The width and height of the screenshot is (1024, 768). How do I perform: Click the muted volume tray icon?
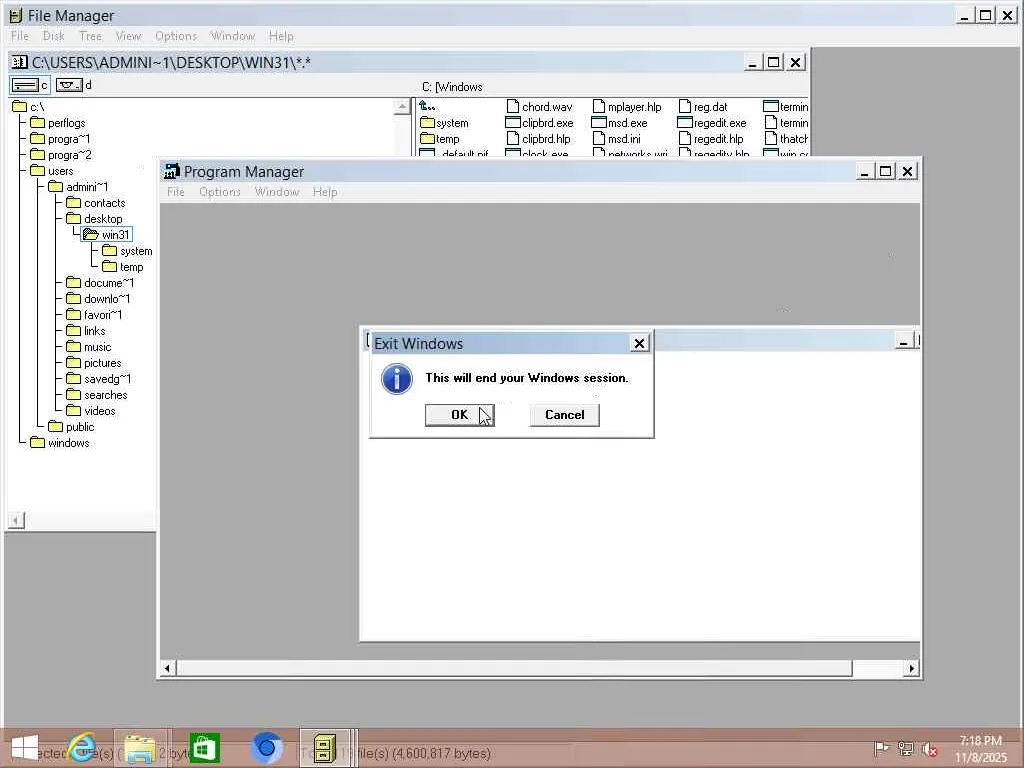(929, 749)
